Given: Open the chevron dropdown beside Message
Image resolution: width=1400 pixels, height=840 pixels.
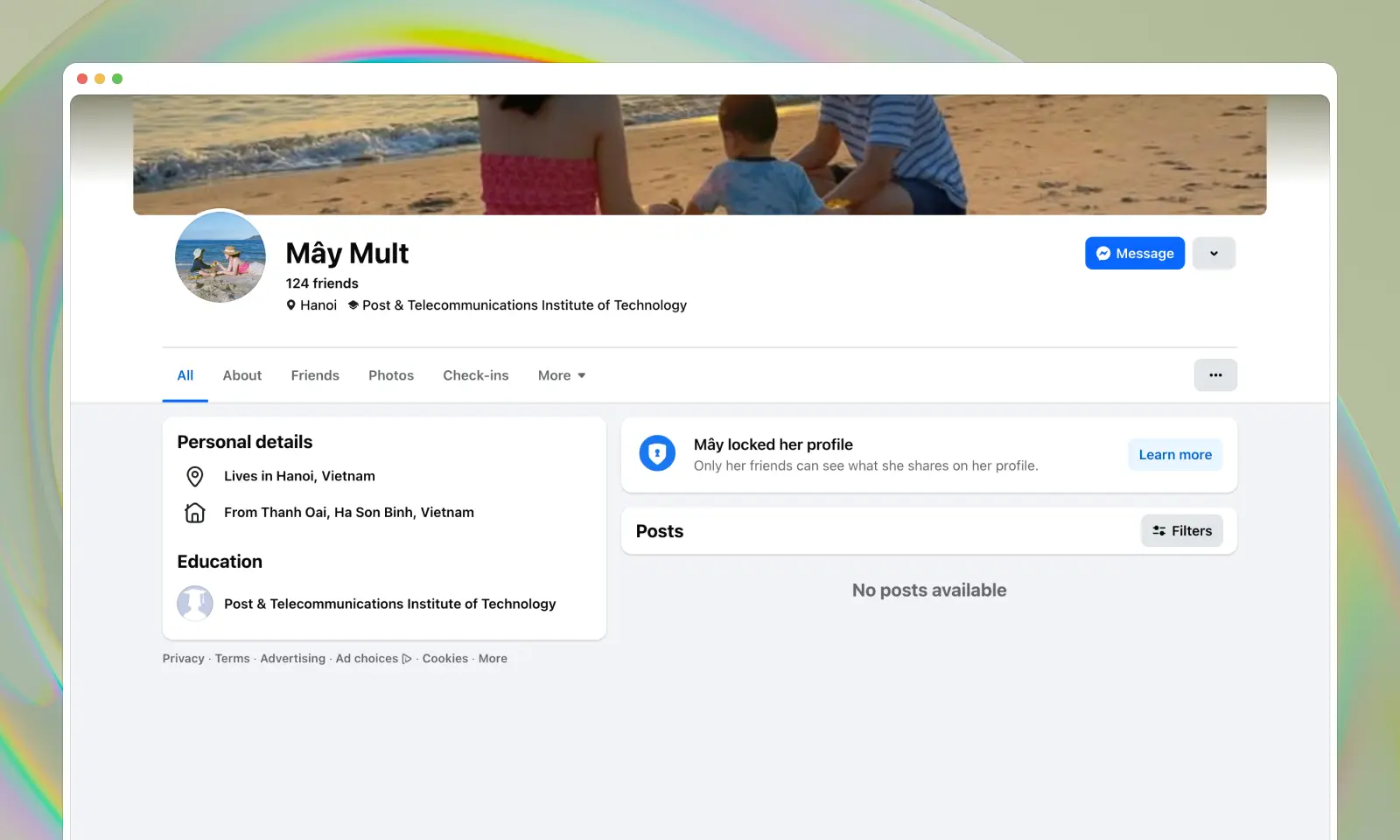Looking at the screenshot, I should pos(1214,253).
